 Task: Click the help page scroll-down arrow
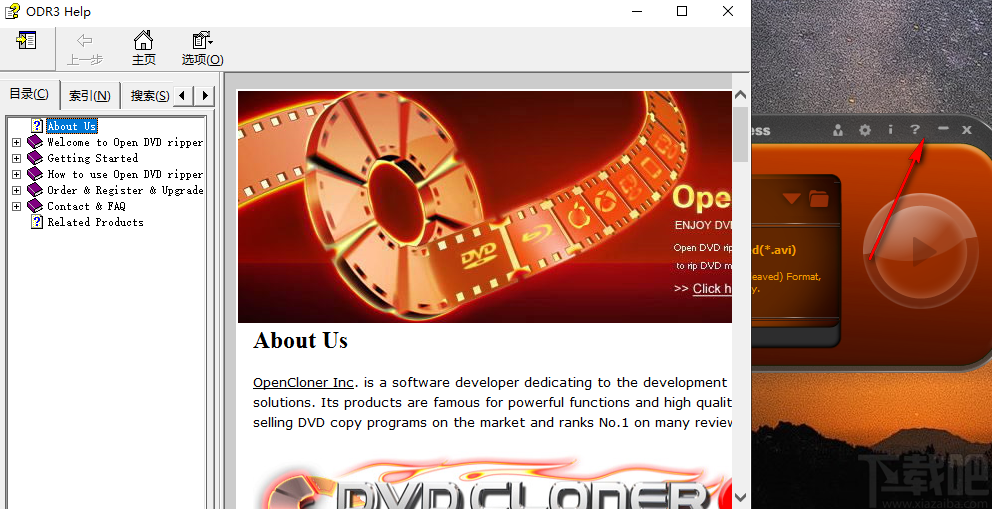740,498
